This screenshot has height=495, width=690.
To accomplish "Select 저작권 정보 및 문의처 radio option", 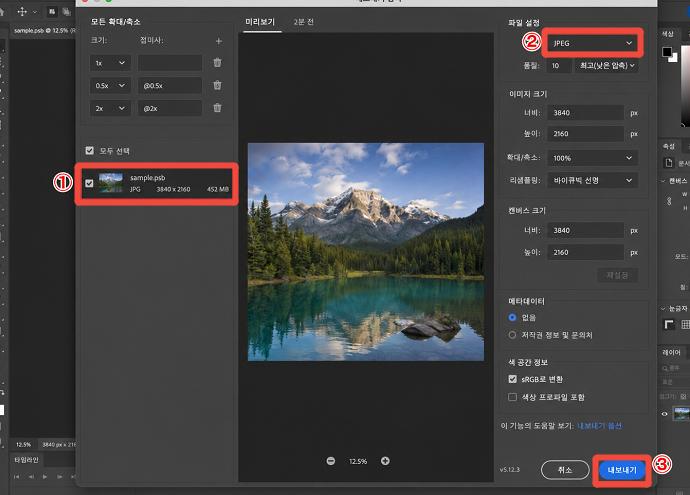I will click(512, 335).
